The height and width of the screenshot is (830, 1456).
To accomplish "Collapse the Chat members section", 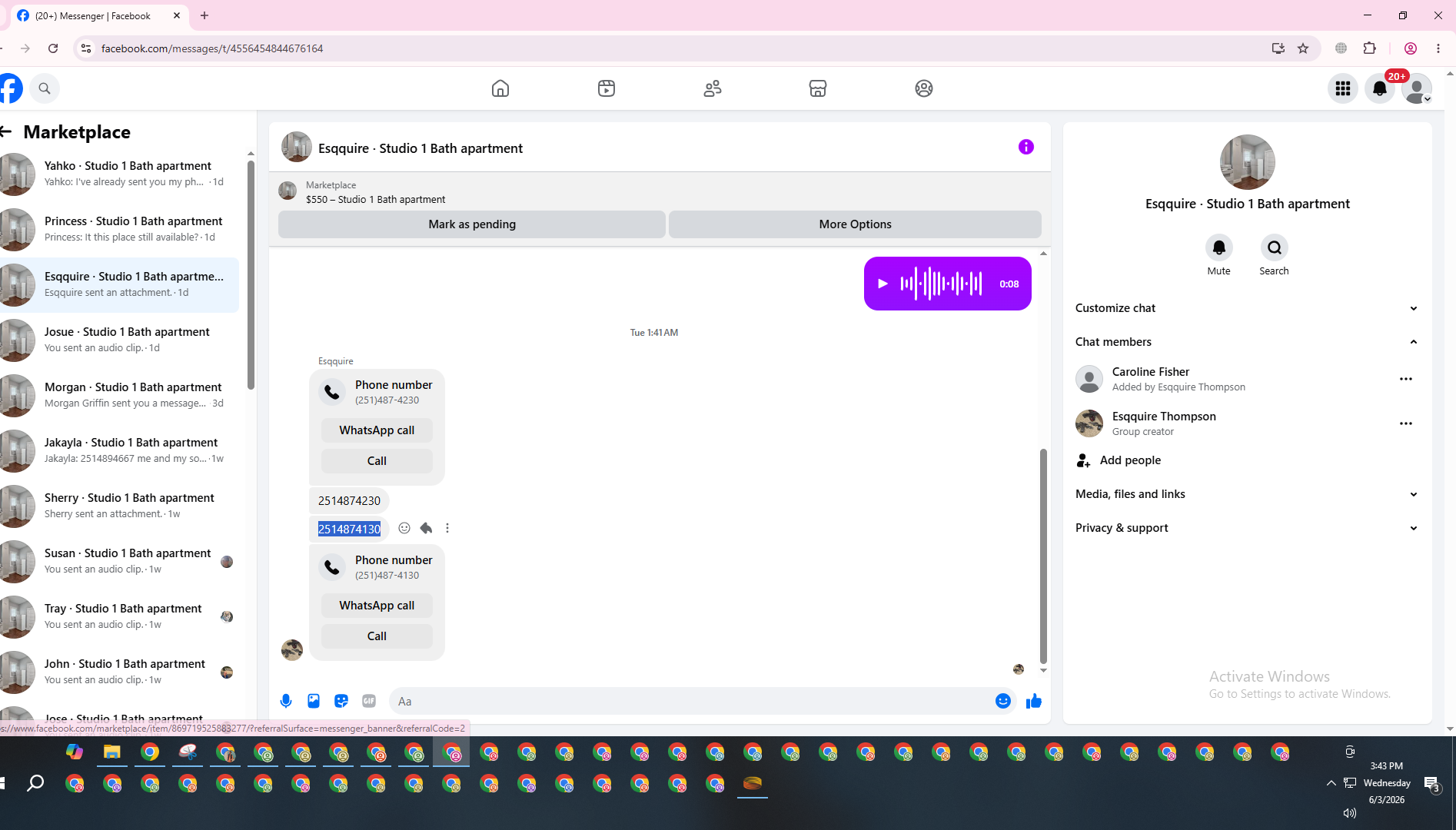I will point(1246,342).
